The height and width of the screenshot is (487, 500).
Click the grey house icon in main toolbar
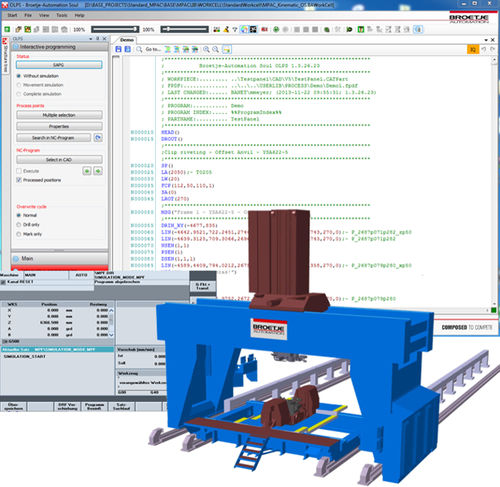point(64,29)
